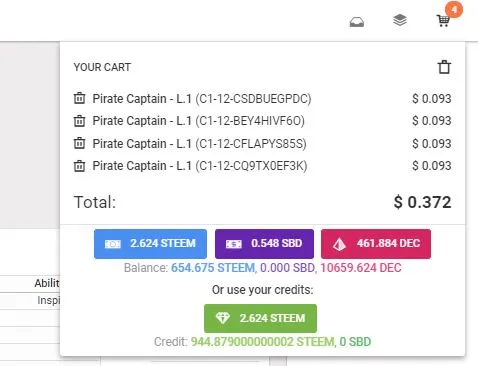Click the Total $ 0.372 amount
Screen dimensions: 478x366
tap(423, 202)
